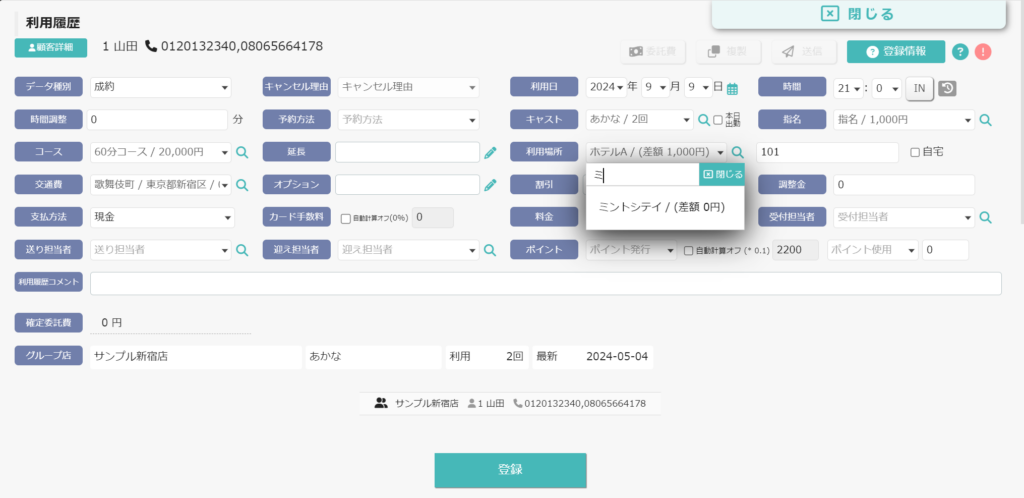
Task: Click the search magnifier next to 指名 dropdown
Action: coord(985,120)
